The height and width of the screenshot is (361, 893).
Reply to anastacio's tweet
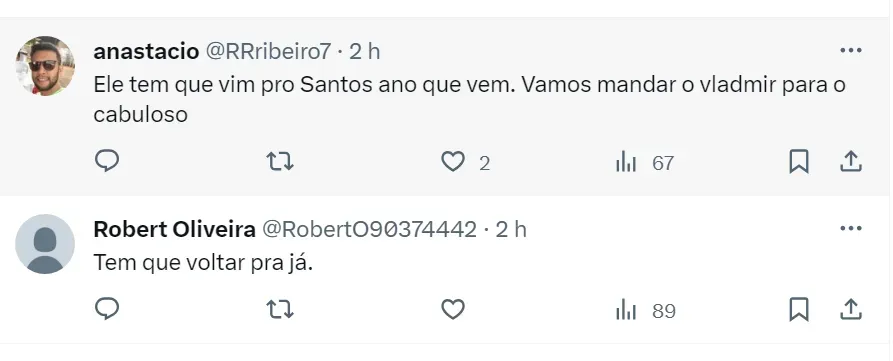106,162
